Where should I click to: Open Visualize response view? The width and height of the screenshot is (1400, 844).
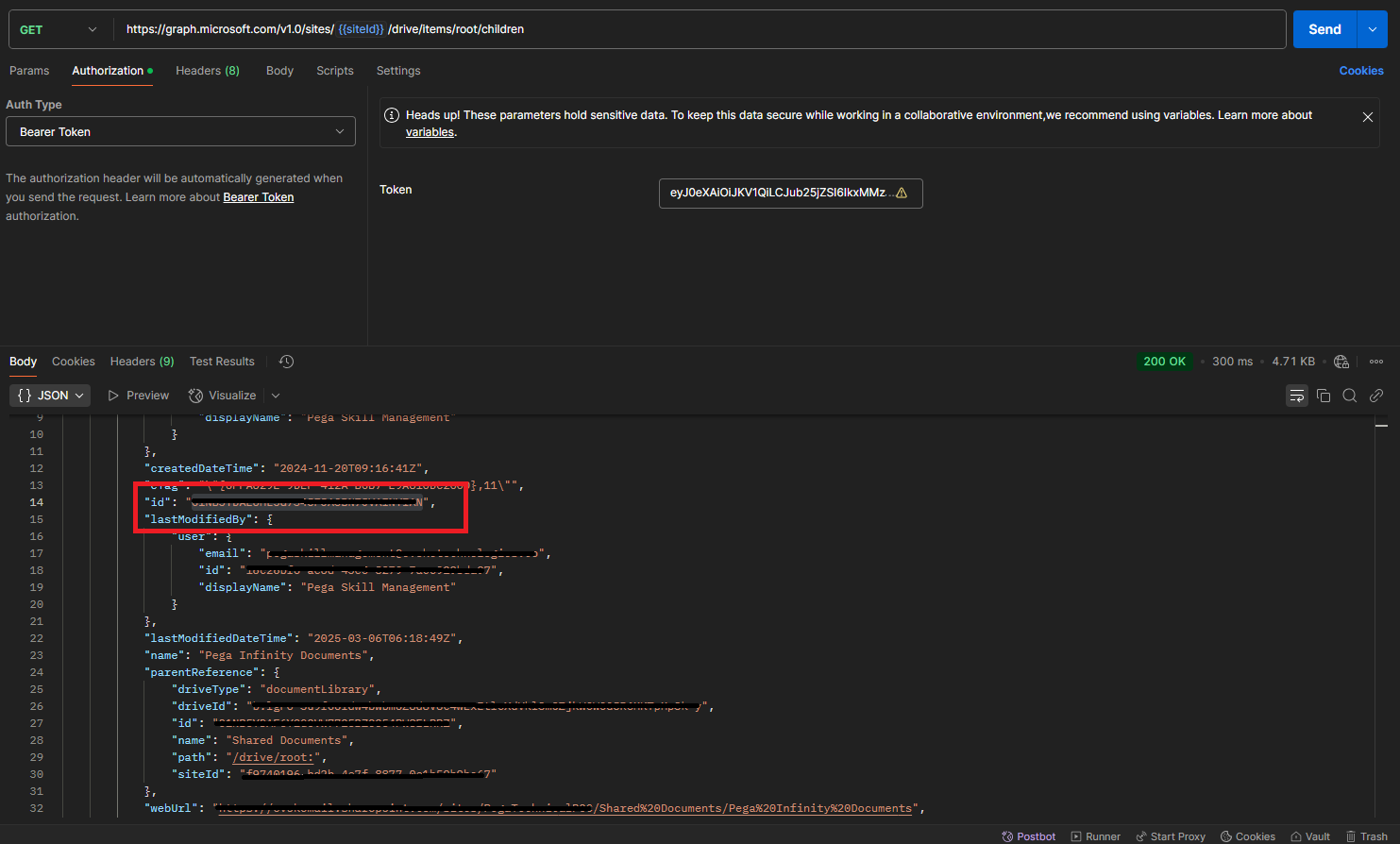(222, 396)
